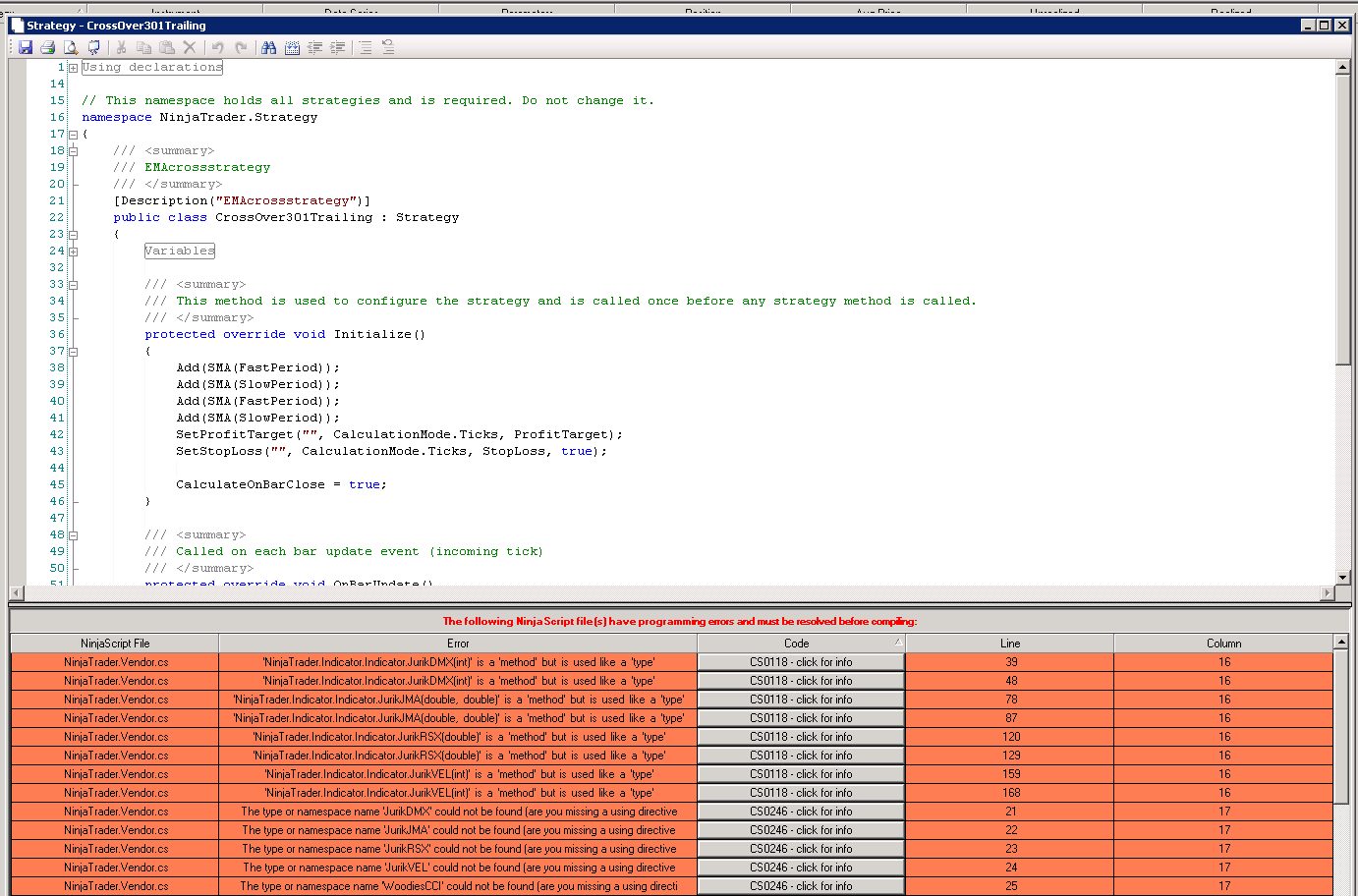Click the undo arrow icon
The image size is (1358, 896).
click(x=217, y=47)
